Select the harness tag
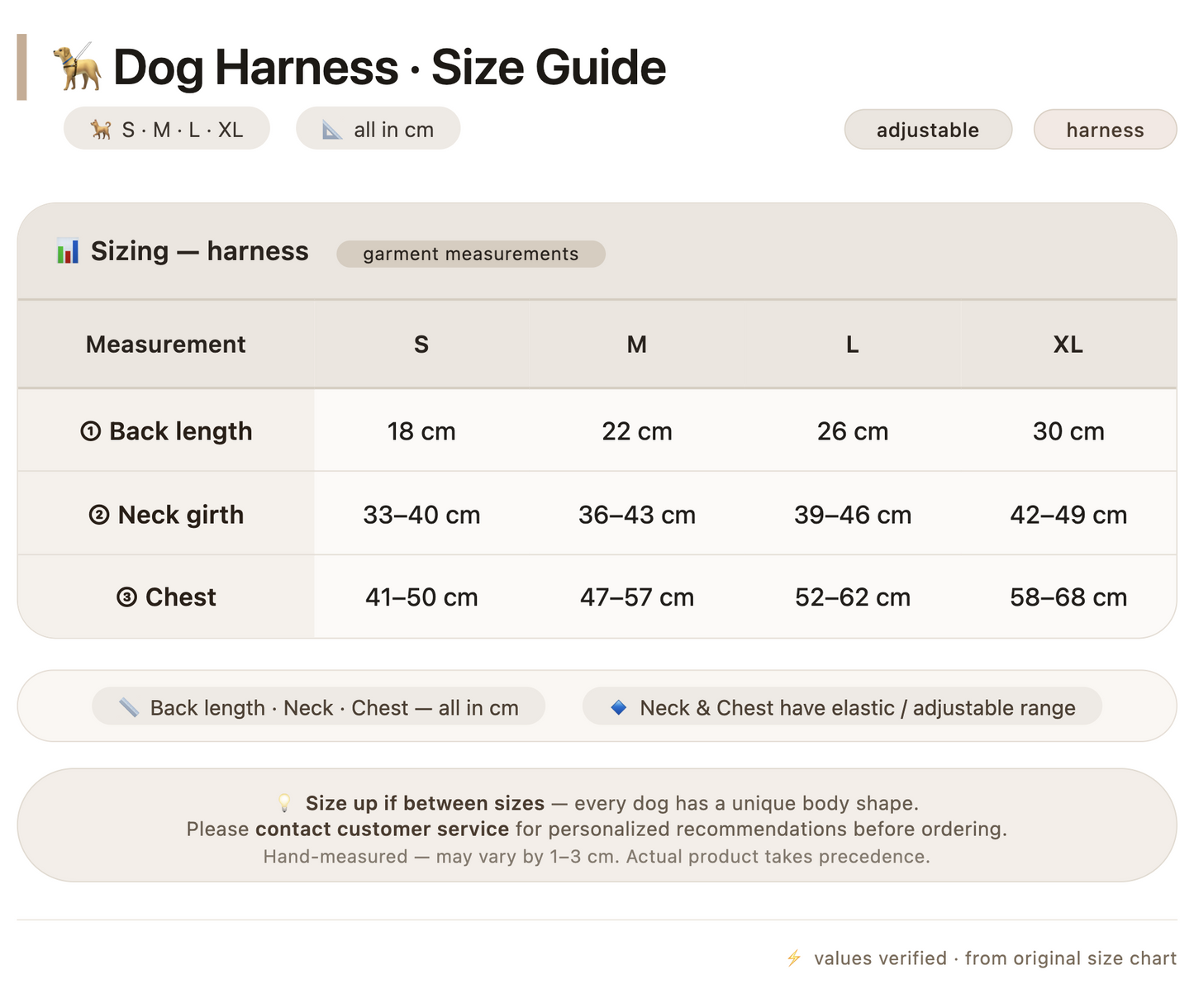 tap(1105, 130)
